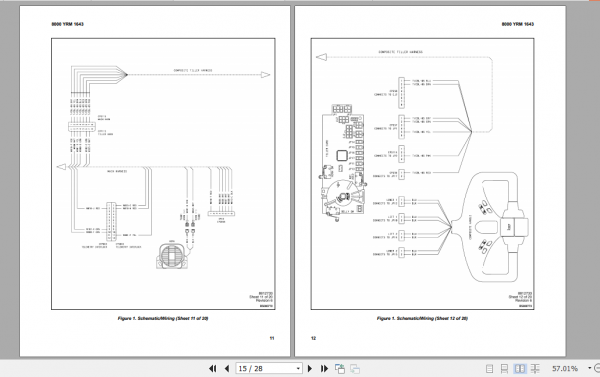This screenshot has width=600, height=377.
Task: Click the Composite Tiller Harness label on right page
Action: click(x=401, y=52)
